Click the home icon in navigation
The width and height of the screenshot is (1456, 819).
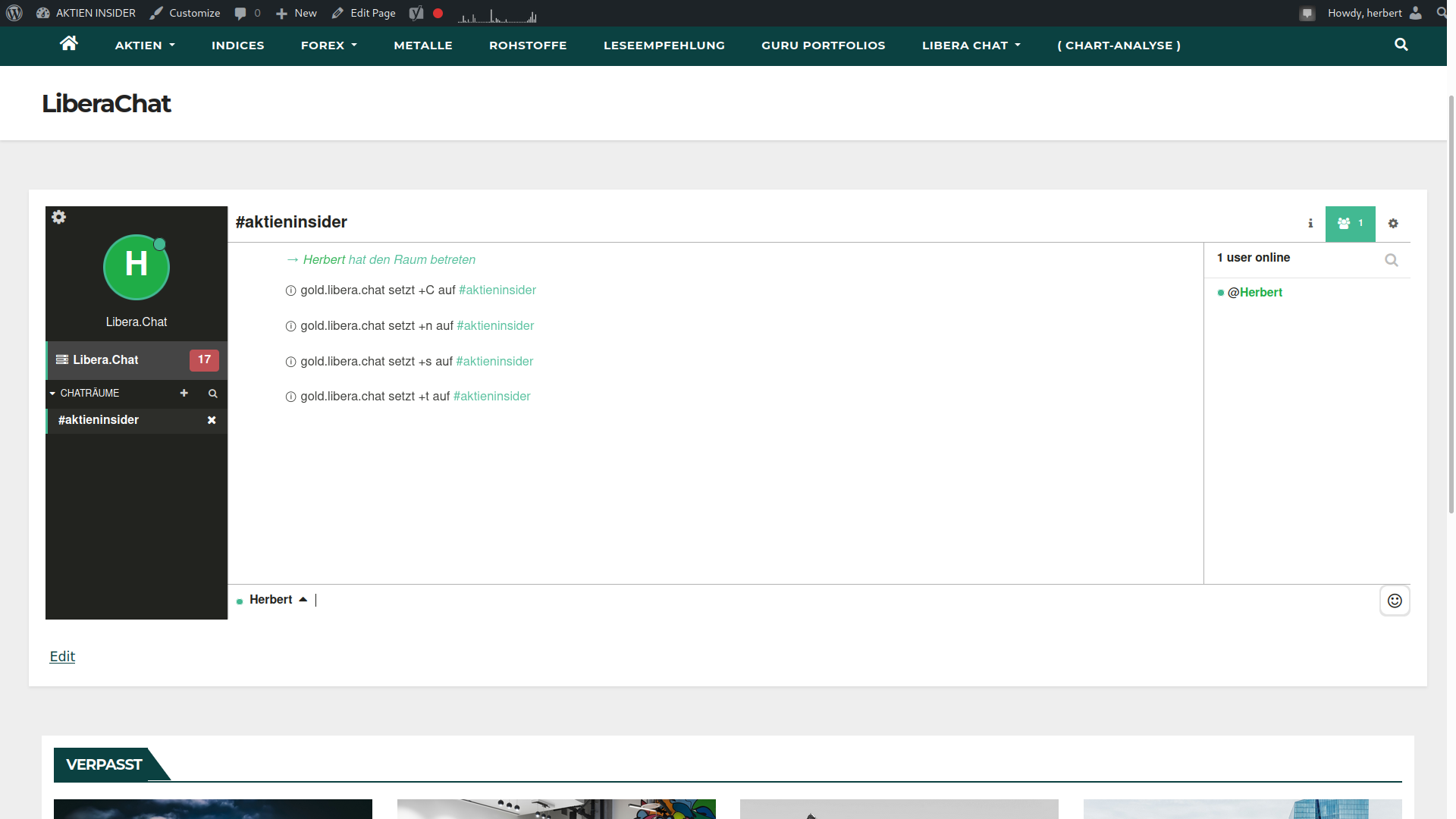click(x=69, y=44)
